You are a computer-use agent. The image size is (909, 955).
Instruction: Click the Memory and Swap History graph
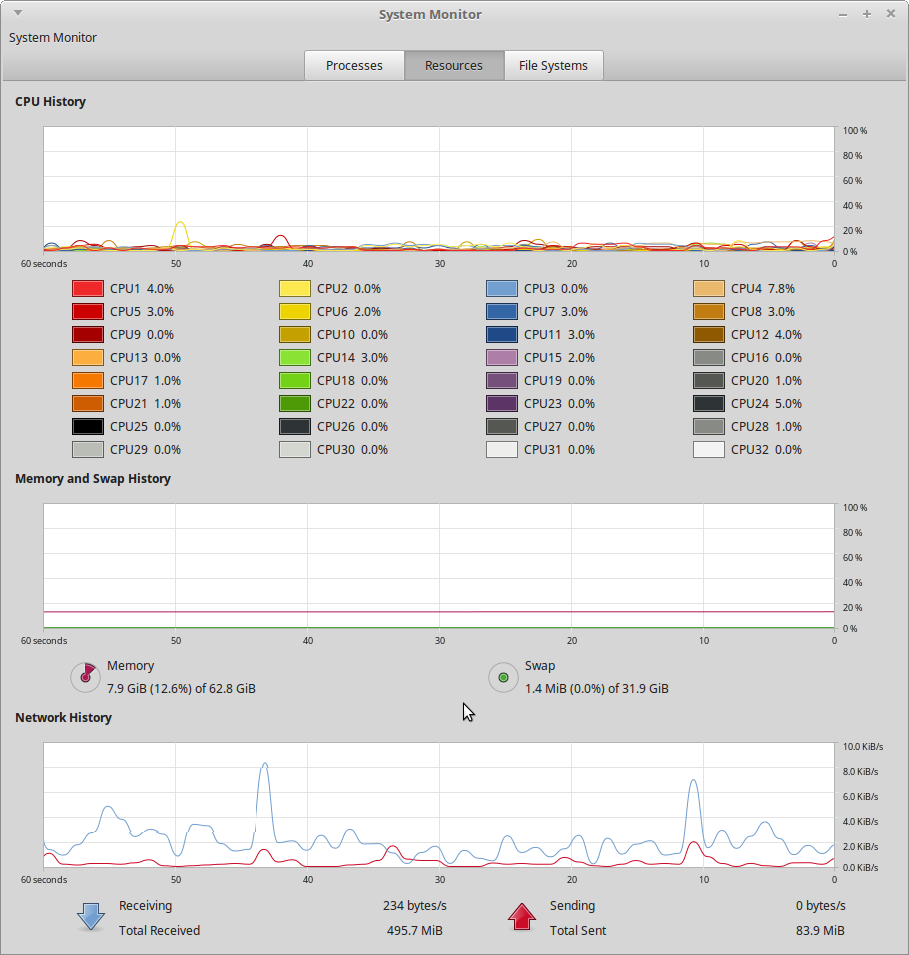tap(439, 566)
